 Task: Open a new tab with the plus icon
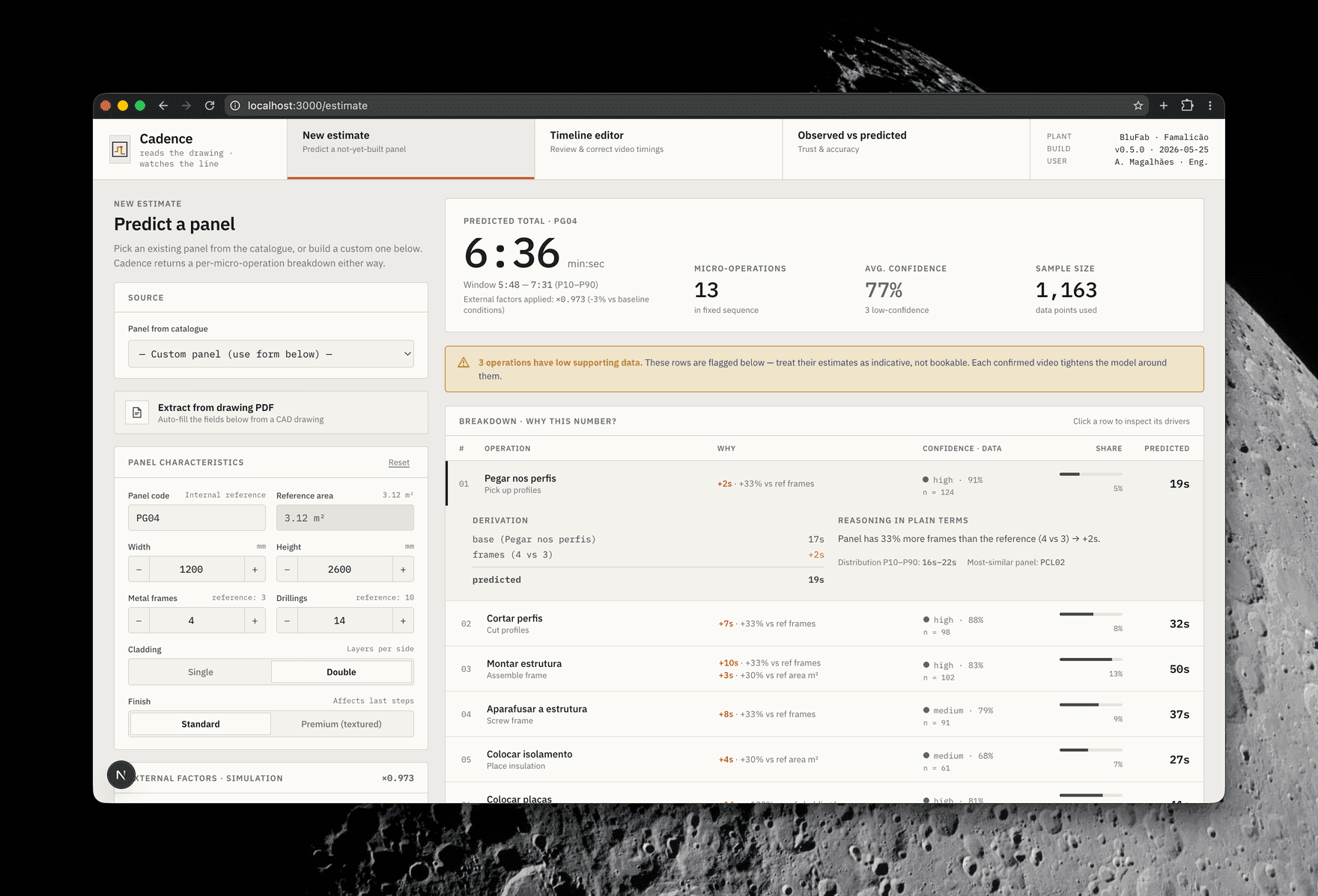tap(1164, 106)
